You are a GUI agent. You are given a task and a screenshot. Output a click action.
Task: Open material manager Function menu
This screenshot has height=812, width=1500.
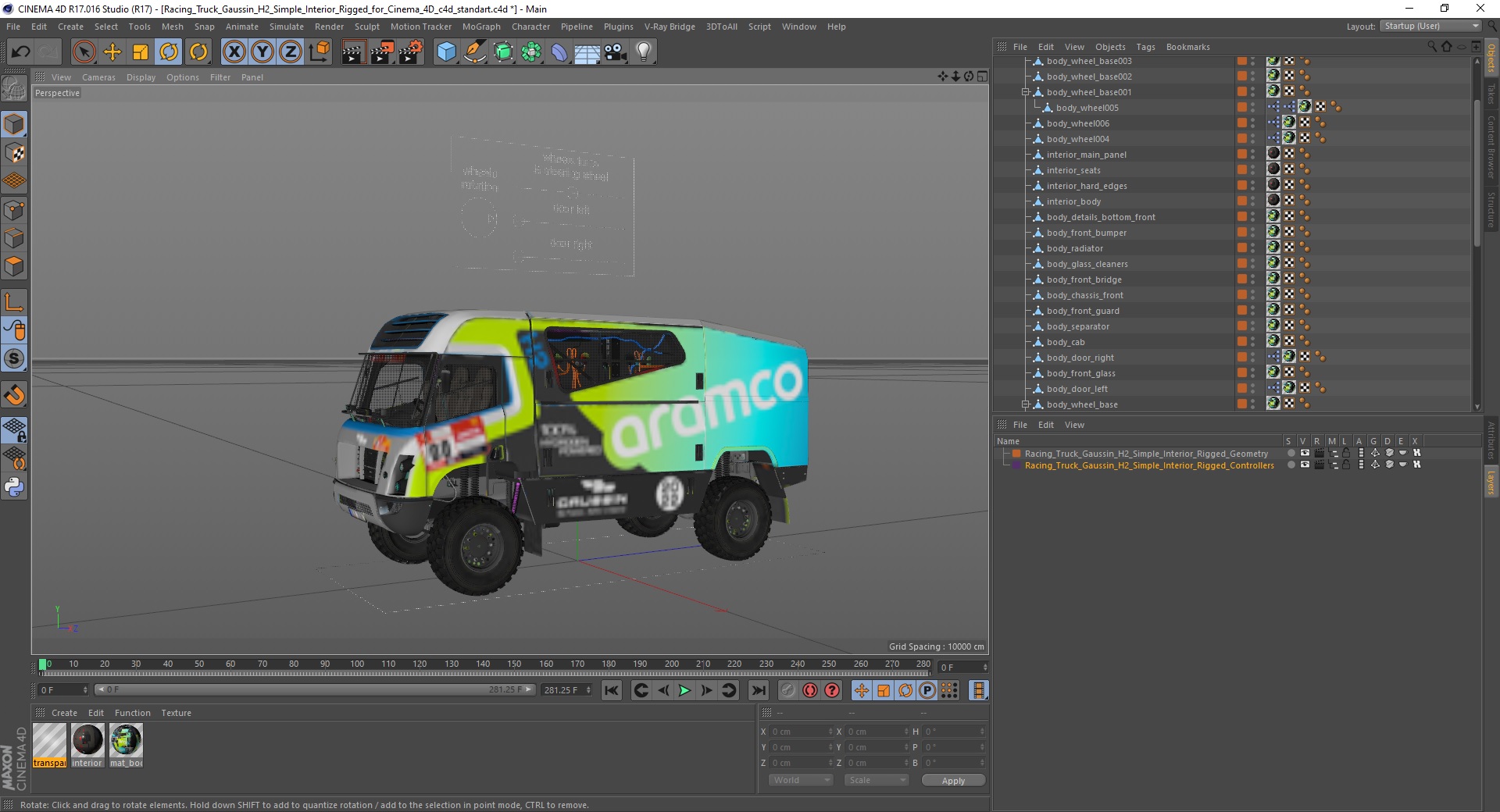132,713
